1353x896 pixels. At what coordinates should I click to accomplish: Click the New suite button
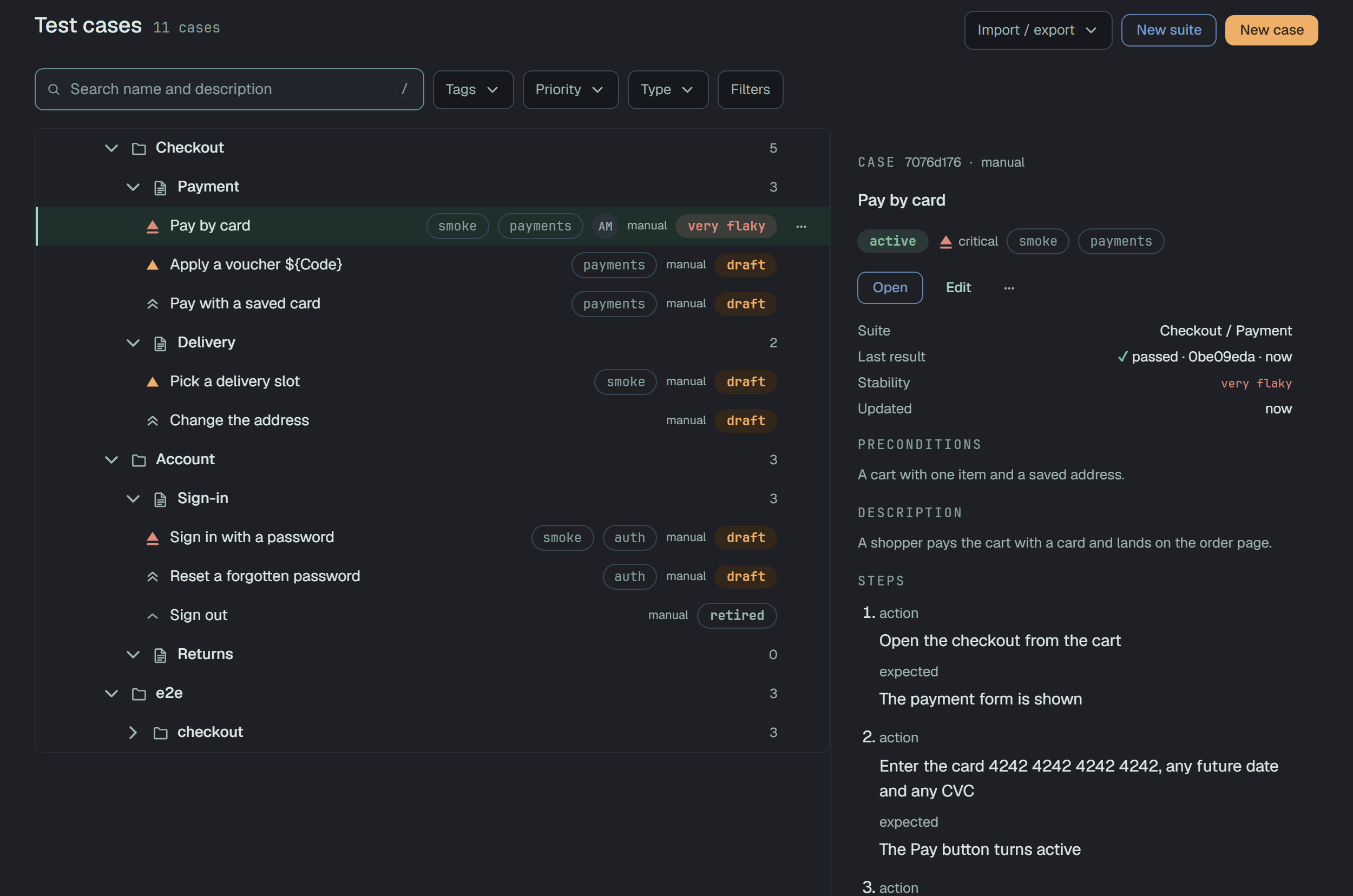1168,30
